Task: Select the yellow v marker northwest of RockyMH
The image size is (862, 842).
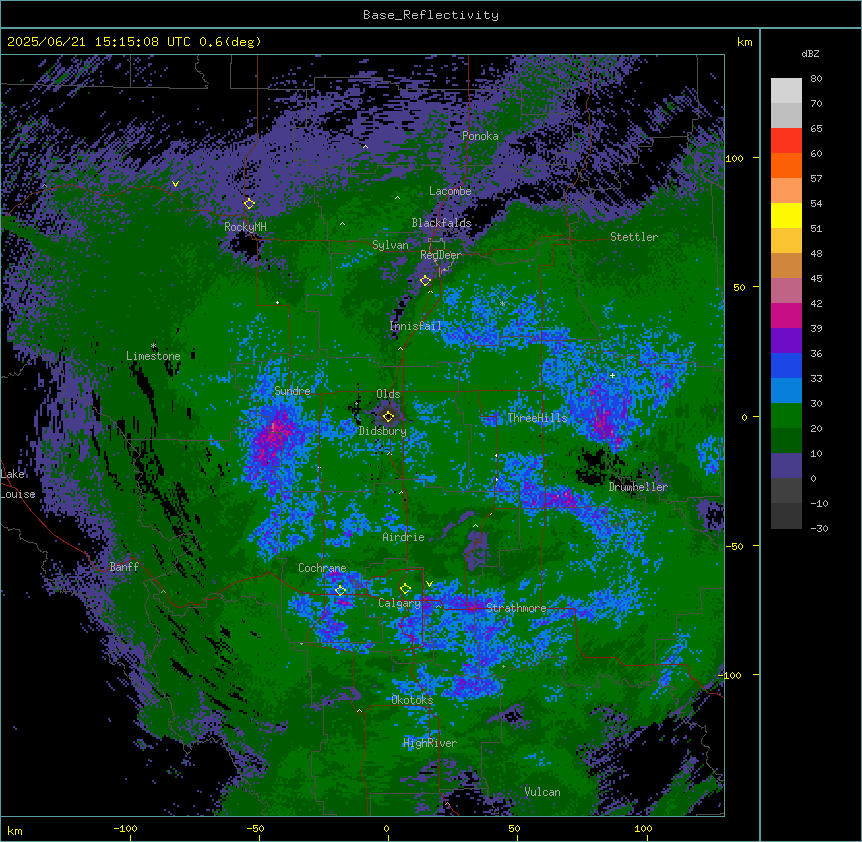Action: click(175, 184)
